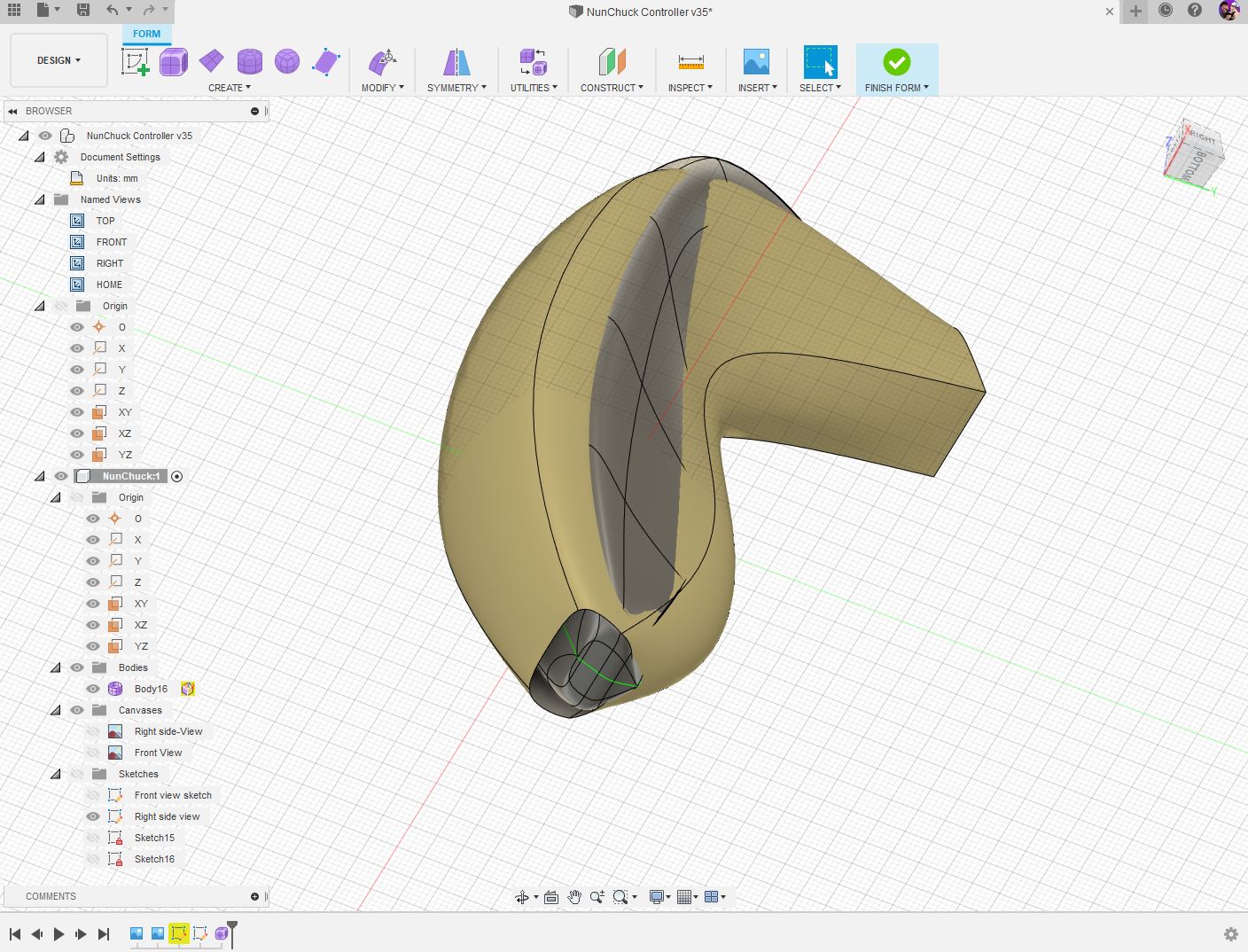1248x952 pixels.
Task: Open Viewports layout options
Action: tap(711, 897)
